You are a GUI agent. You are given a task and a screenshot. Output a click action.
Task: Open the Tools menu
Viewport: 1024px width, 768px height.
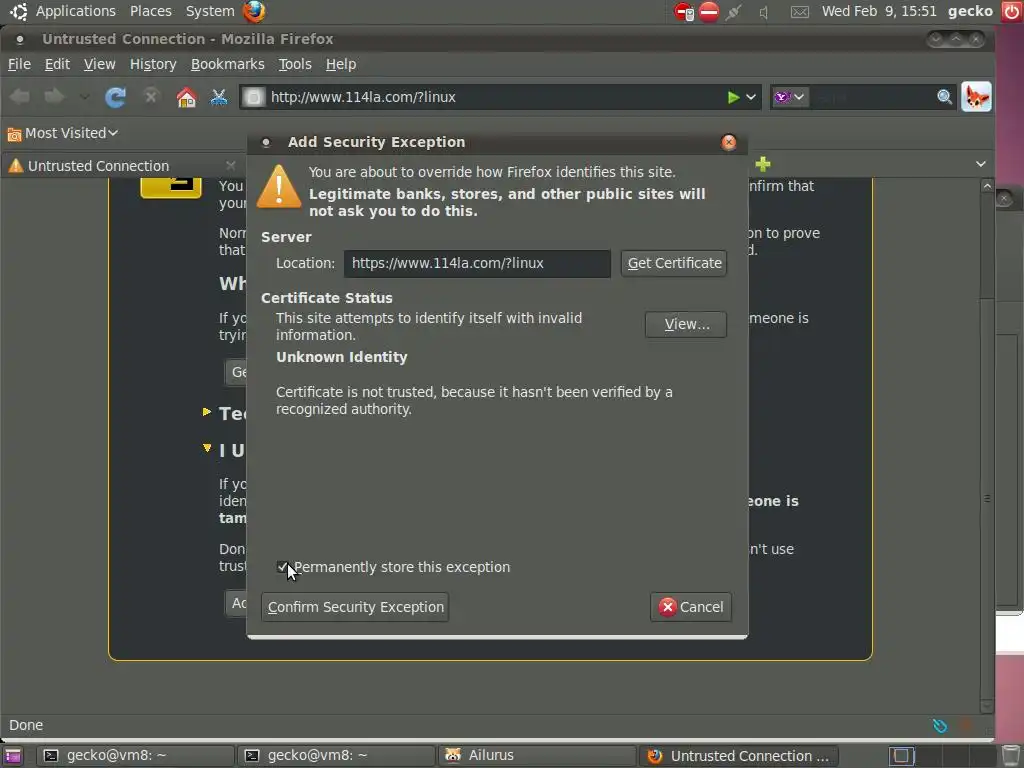tap(295, 64)
